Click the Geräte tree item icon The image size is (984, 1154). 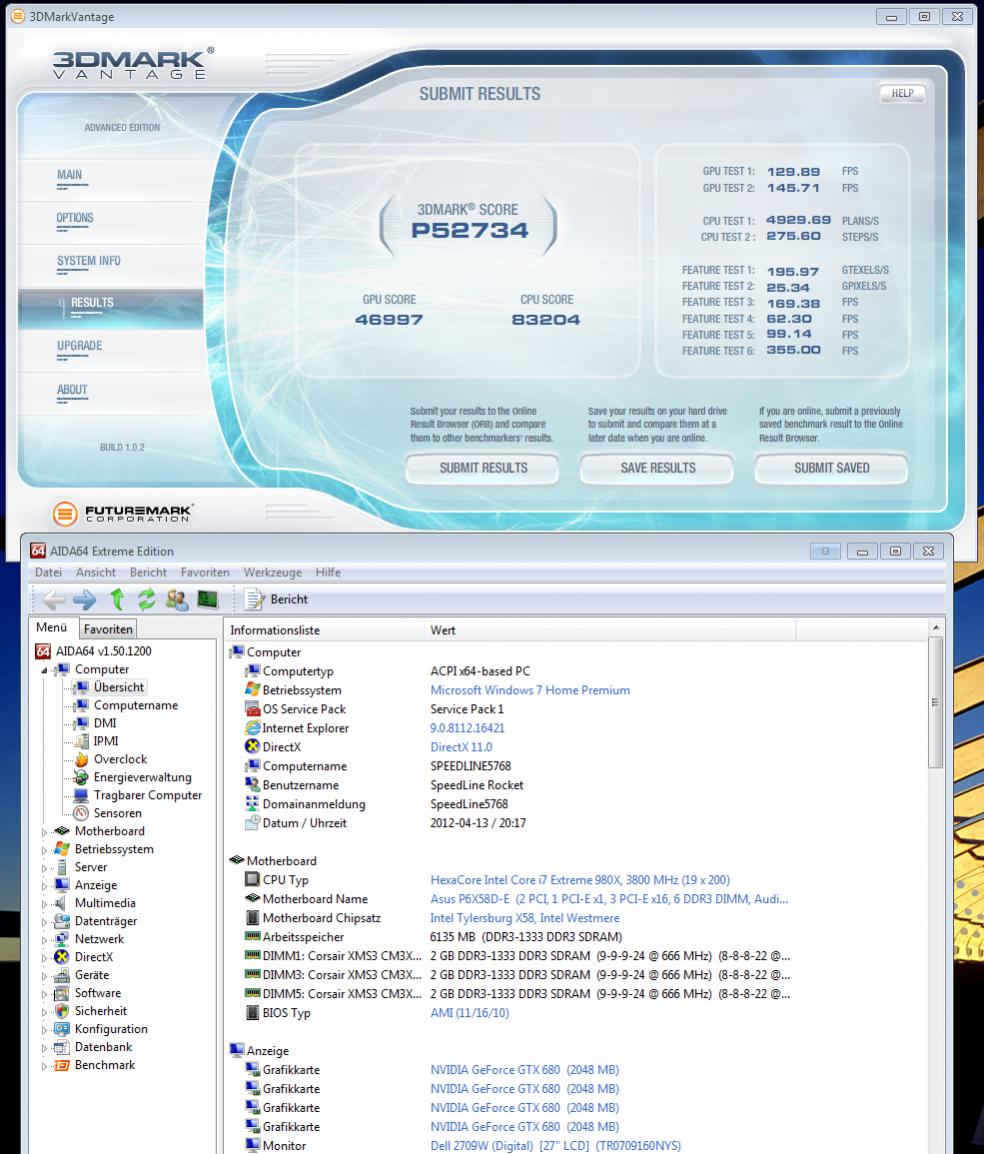click(x=62, y=975)
